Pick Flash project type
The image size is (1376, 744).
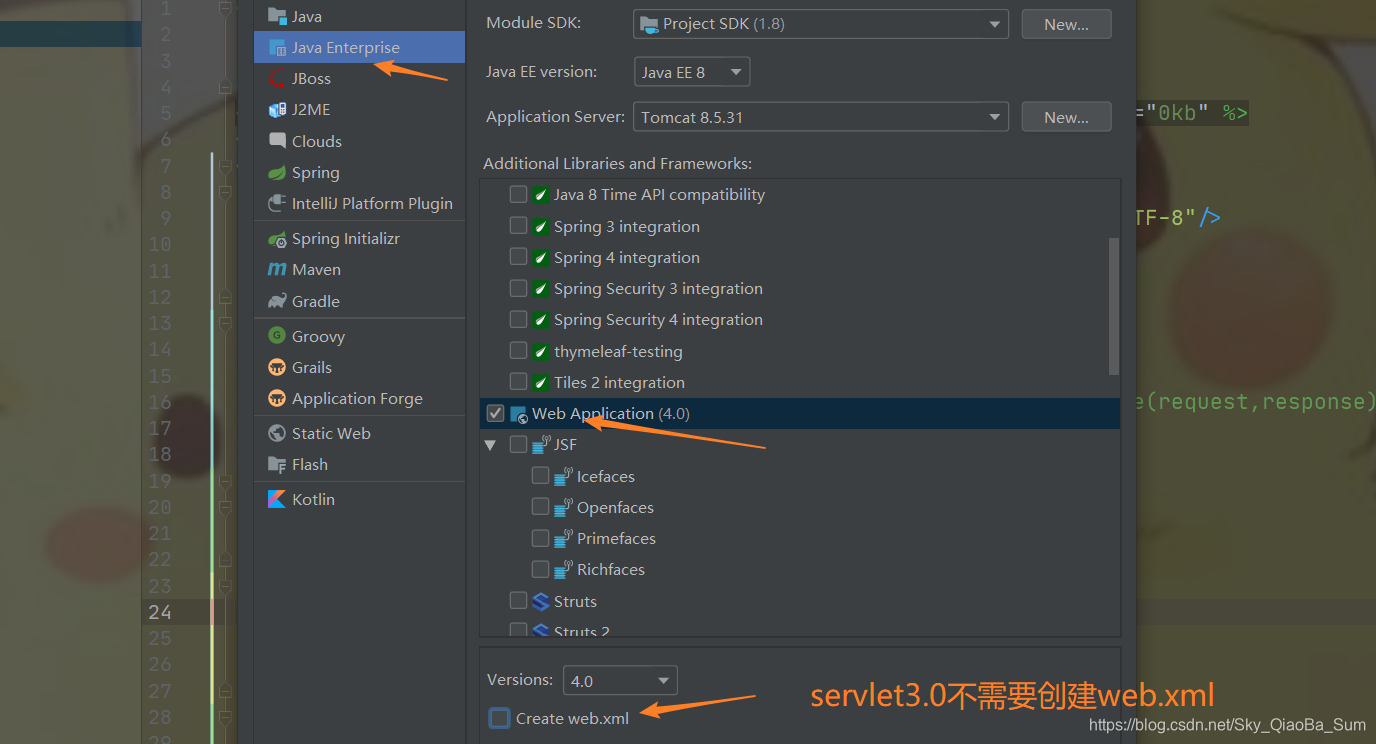click(359, 464)
